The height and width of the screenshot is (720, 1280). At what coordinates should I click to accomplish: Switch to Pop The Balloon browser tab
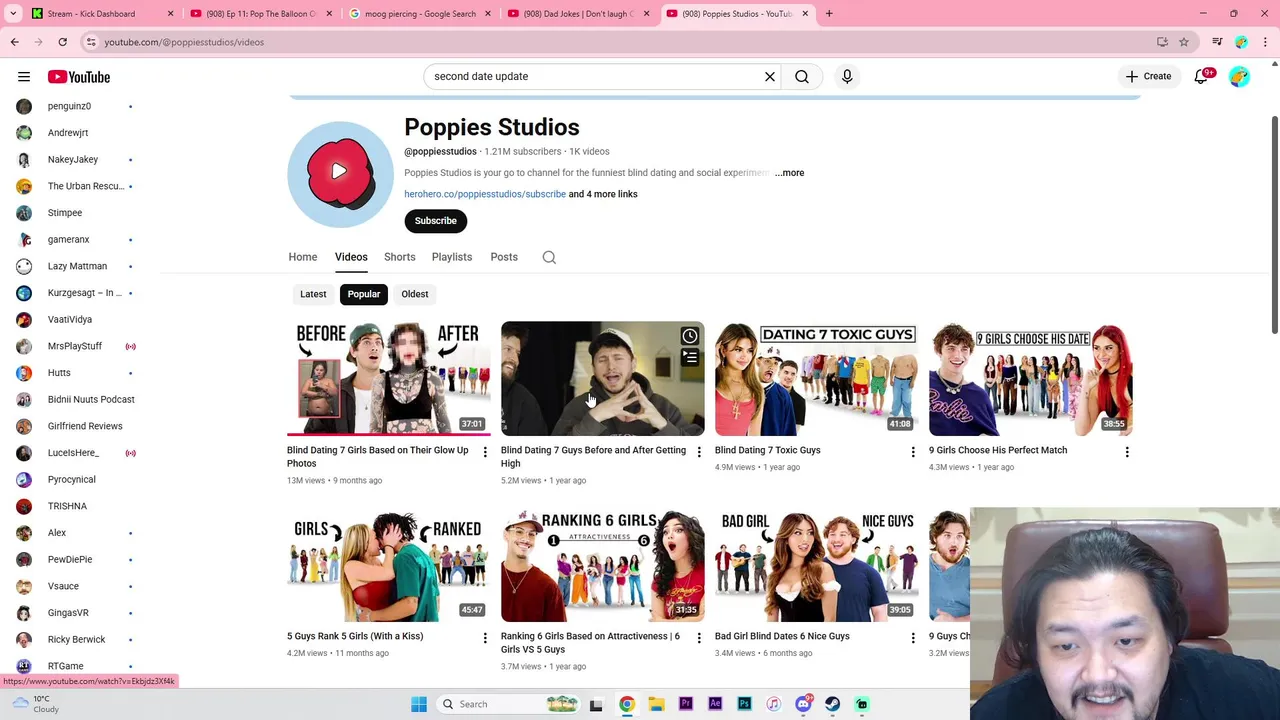coord(260,14)
